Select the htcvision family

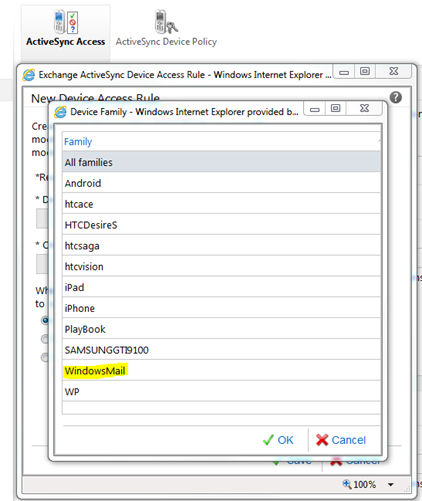click(x=221, y=267)
